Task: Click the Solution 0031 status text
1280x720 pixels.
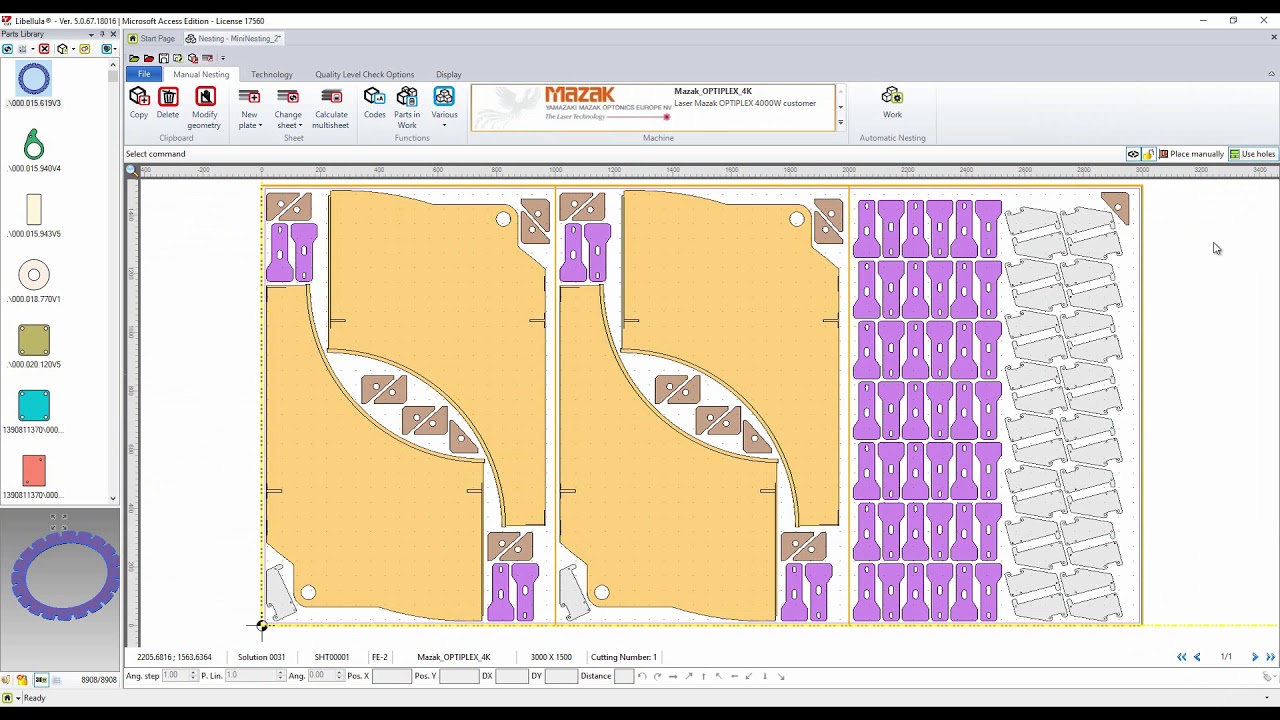Action: click(x=261, y=657)
